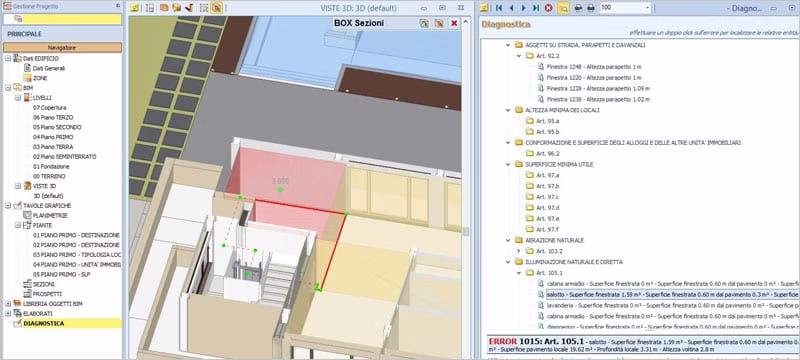Click the pin icon of Gestione Progetto panel
Viewport: 800px width, 360px height.
pyautogui.click(x=118, y=6)
